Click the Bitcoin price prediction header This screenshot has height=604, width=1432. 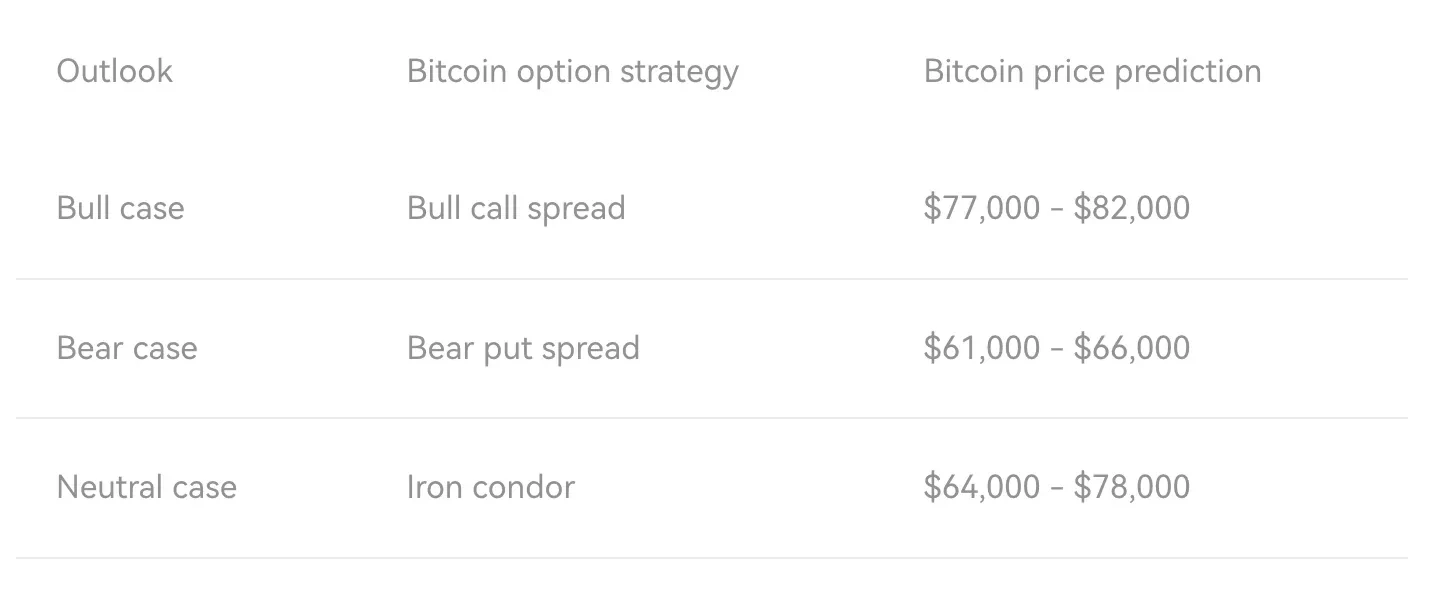tap(1092, 72)
